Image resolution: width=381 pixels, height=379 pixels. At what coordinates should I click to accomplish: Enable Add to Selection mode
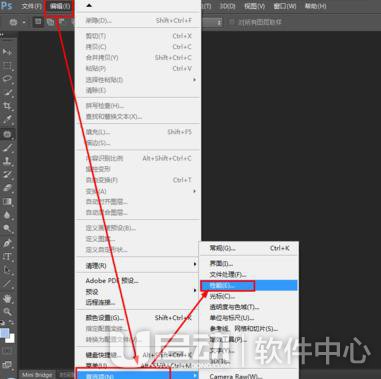point(50,22)
